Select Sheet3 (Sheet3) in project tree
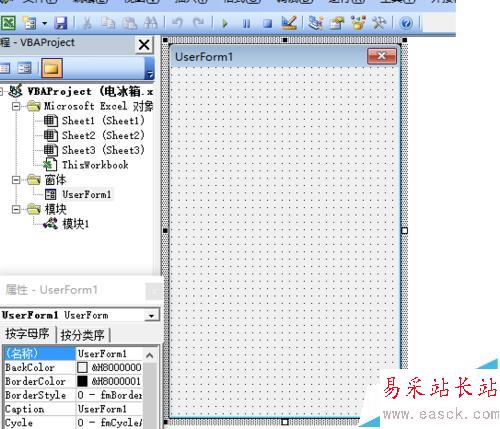This screenshot has width=500, height=429. 103,150
